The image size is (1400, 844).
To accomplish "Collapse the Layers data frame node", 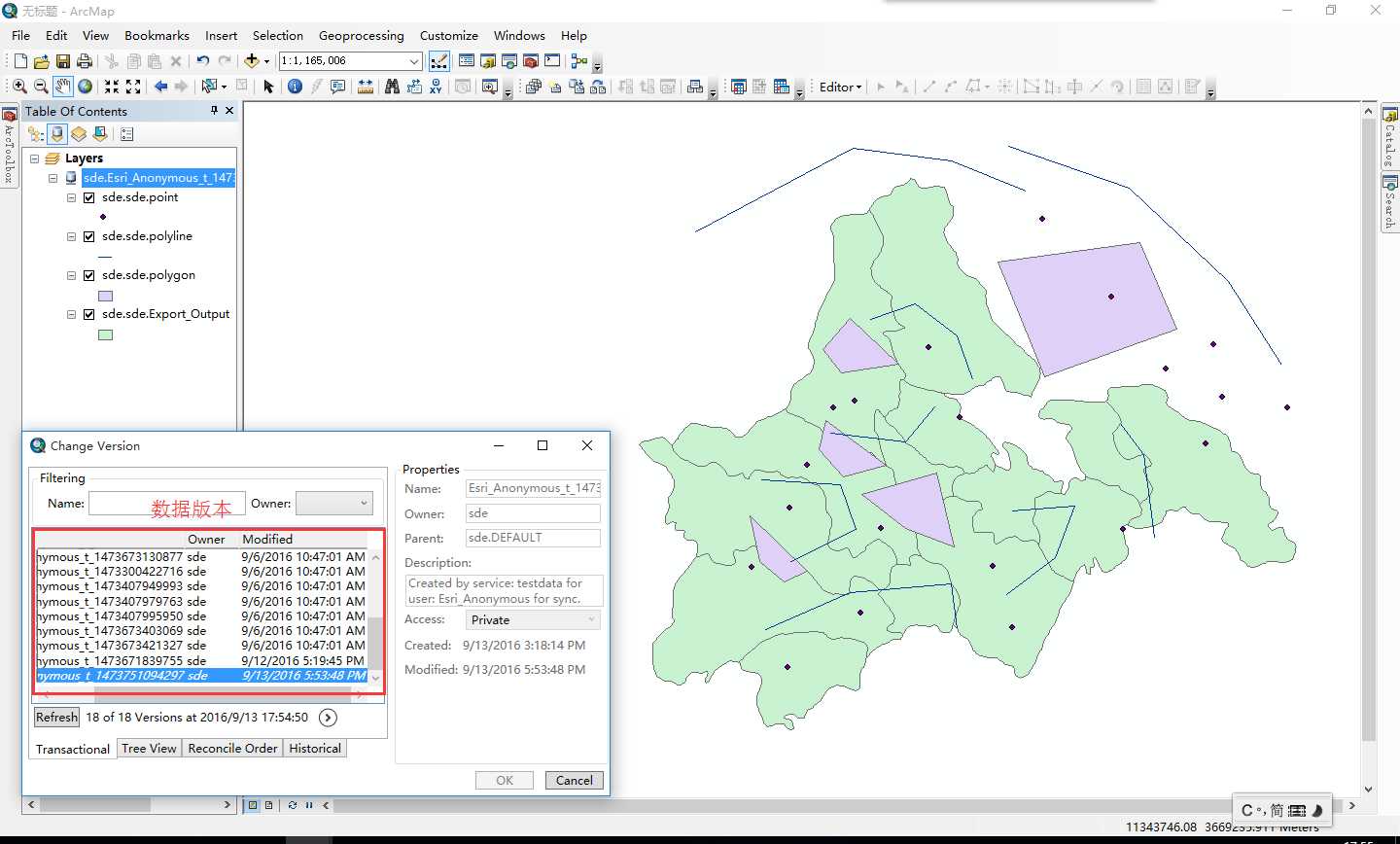I will pyautogui.click(x=35, y=158).
